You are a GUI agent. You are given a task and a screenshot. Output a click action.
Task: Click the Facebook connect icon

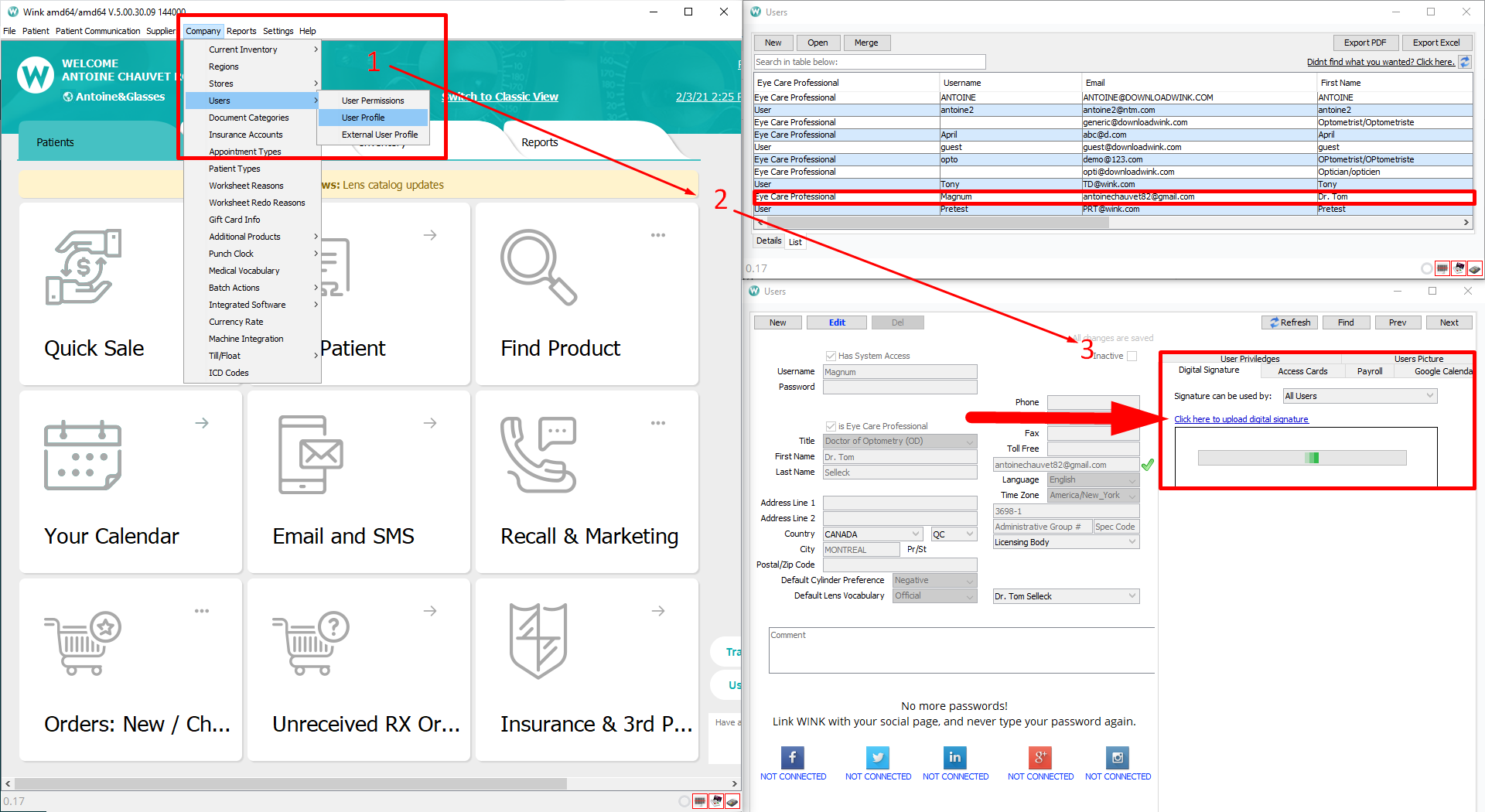coord(793,757)
